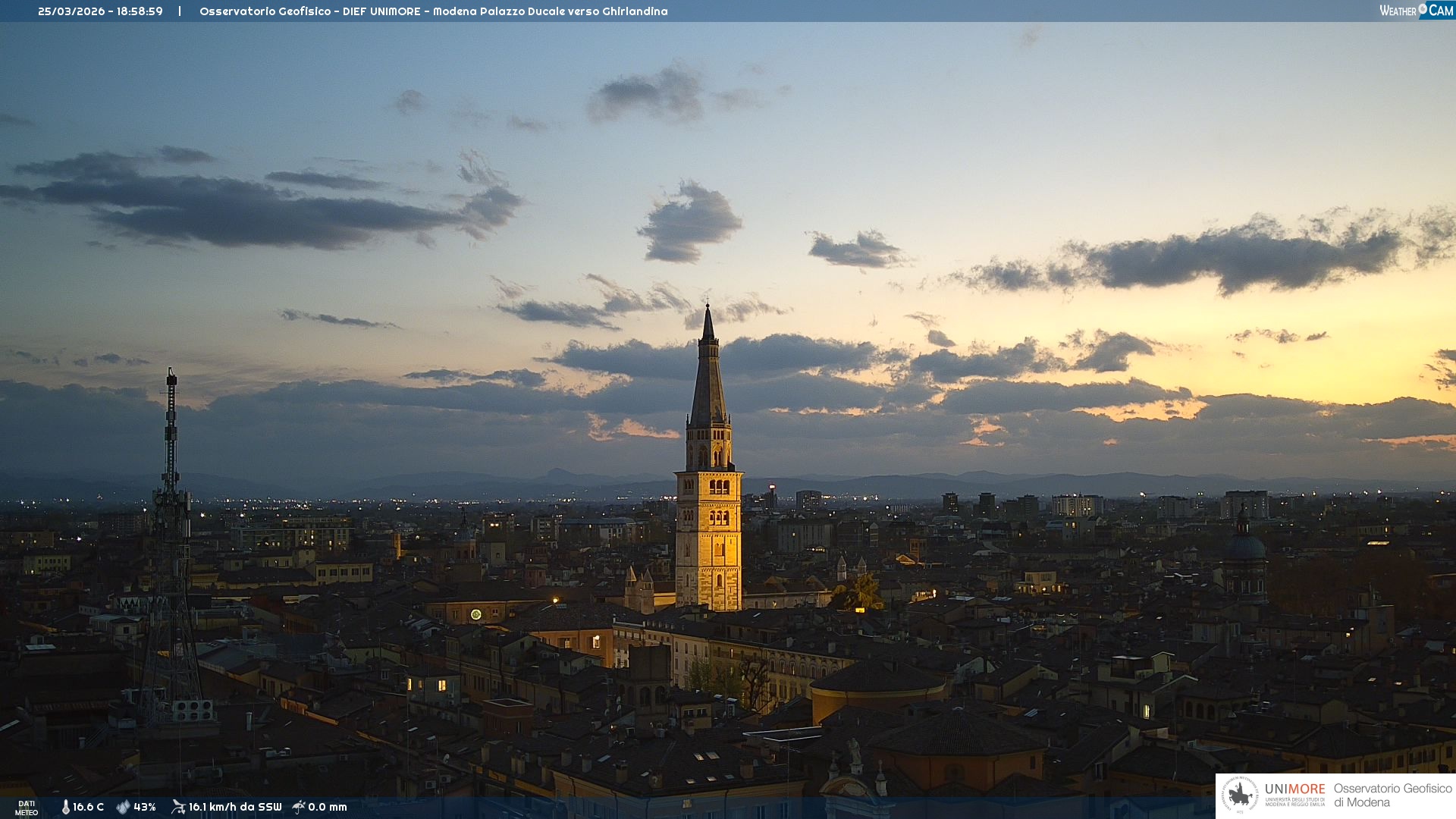Click the 43% humidity value
This screenshot has height=819, width=1456.
click(145, 807)
